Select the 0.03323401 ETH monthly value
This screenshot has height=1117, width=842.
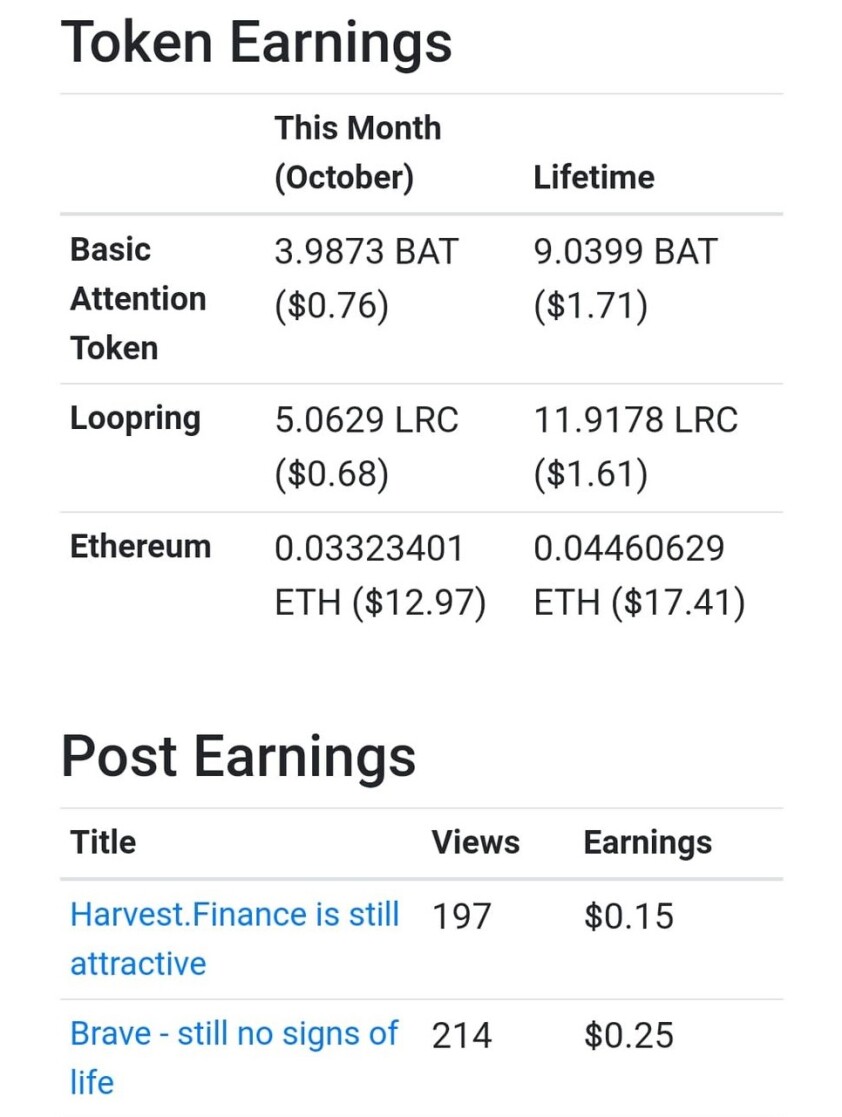pos(380,575)
